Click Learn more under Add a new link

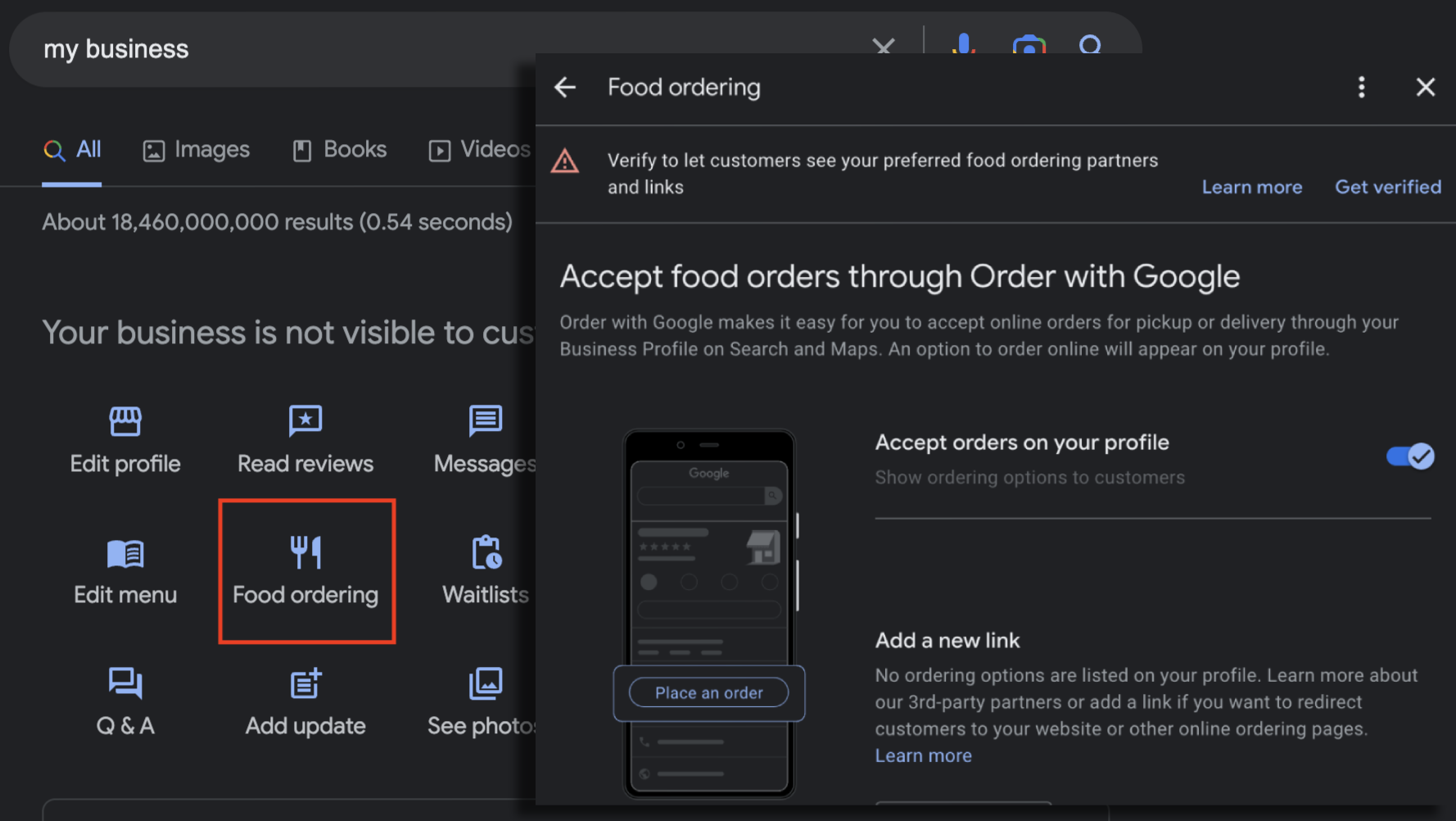[923, 755]
